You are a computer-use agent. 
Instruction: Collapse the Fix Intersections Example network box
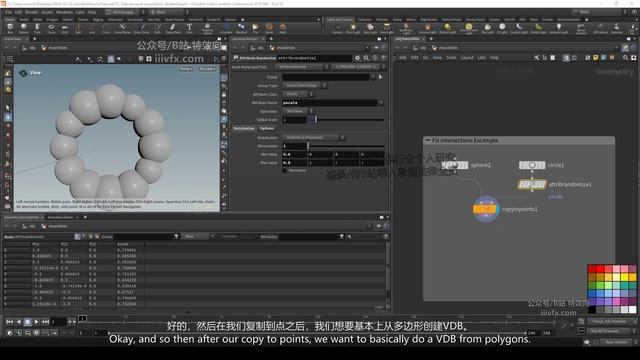click(428, 140)
